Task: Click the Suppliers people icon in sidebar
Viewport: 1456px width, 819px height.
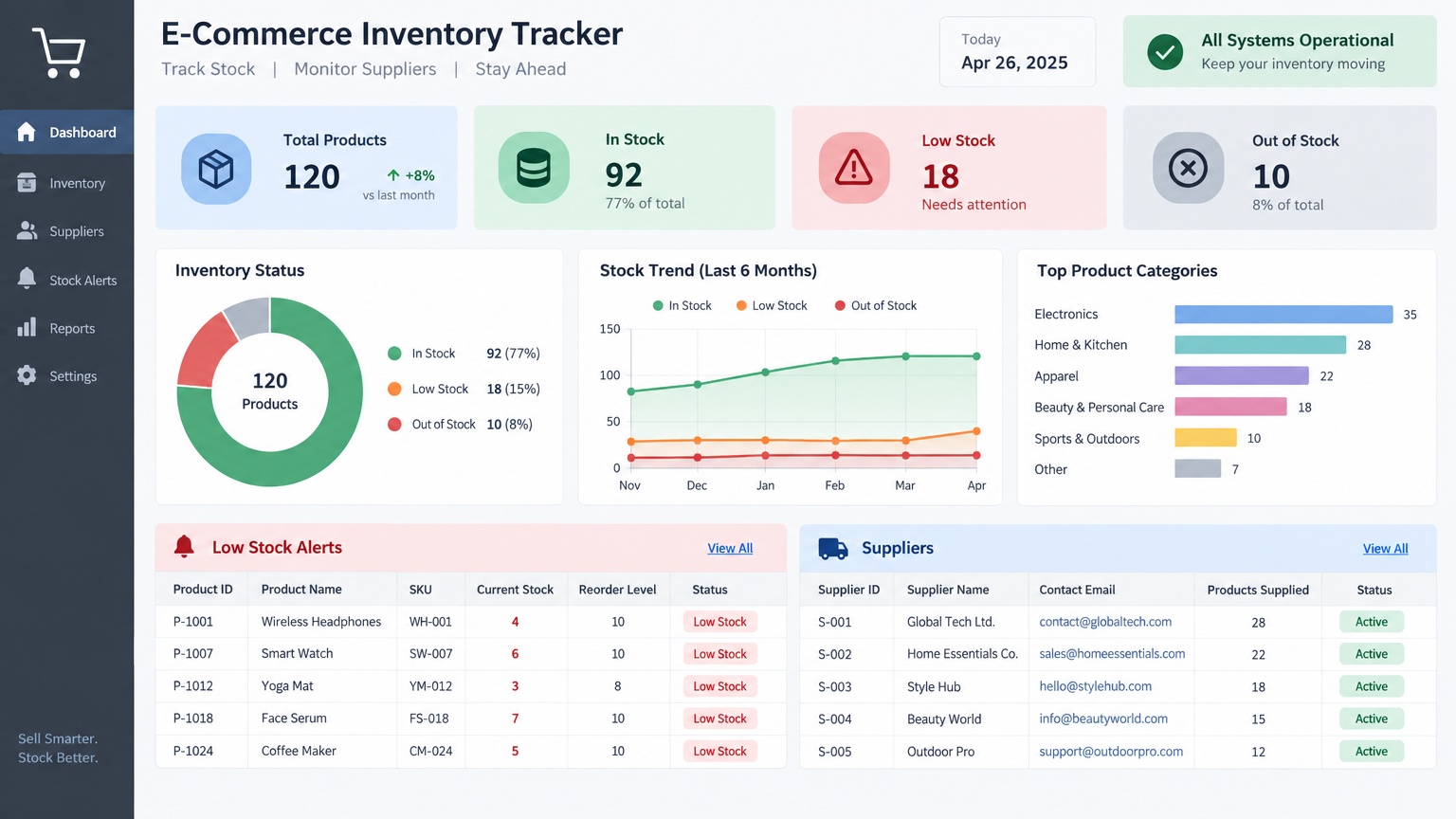Action: [27, 230]
